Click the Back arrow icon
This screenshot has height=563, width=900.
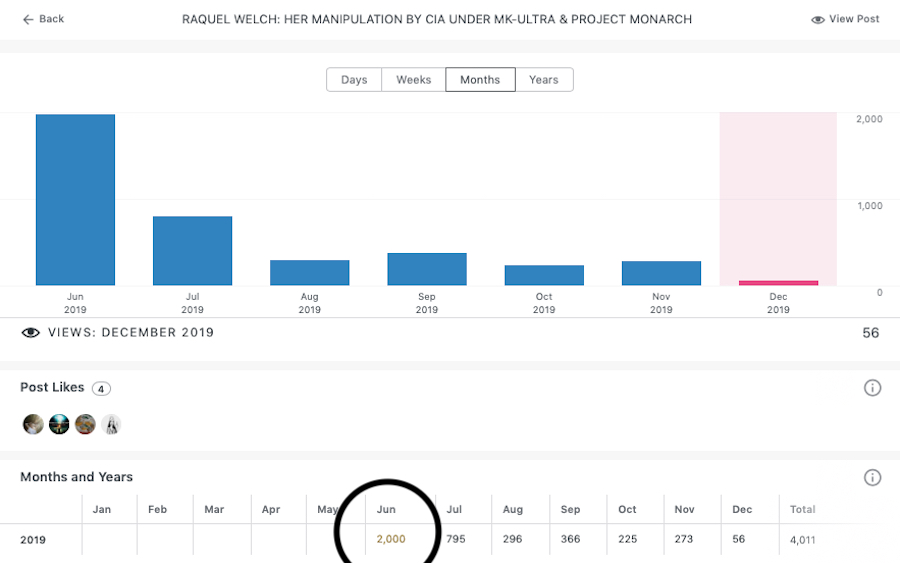tap(27, 19)
